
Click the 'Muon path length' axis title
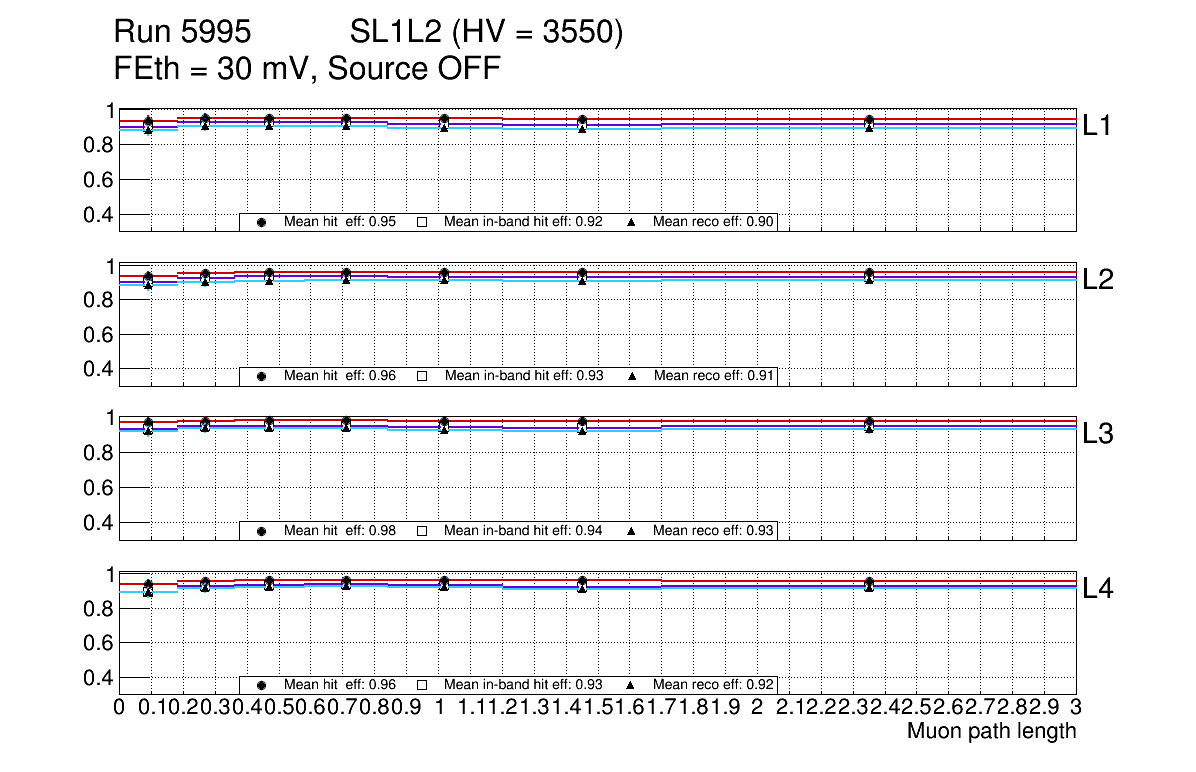click(991, 731)
